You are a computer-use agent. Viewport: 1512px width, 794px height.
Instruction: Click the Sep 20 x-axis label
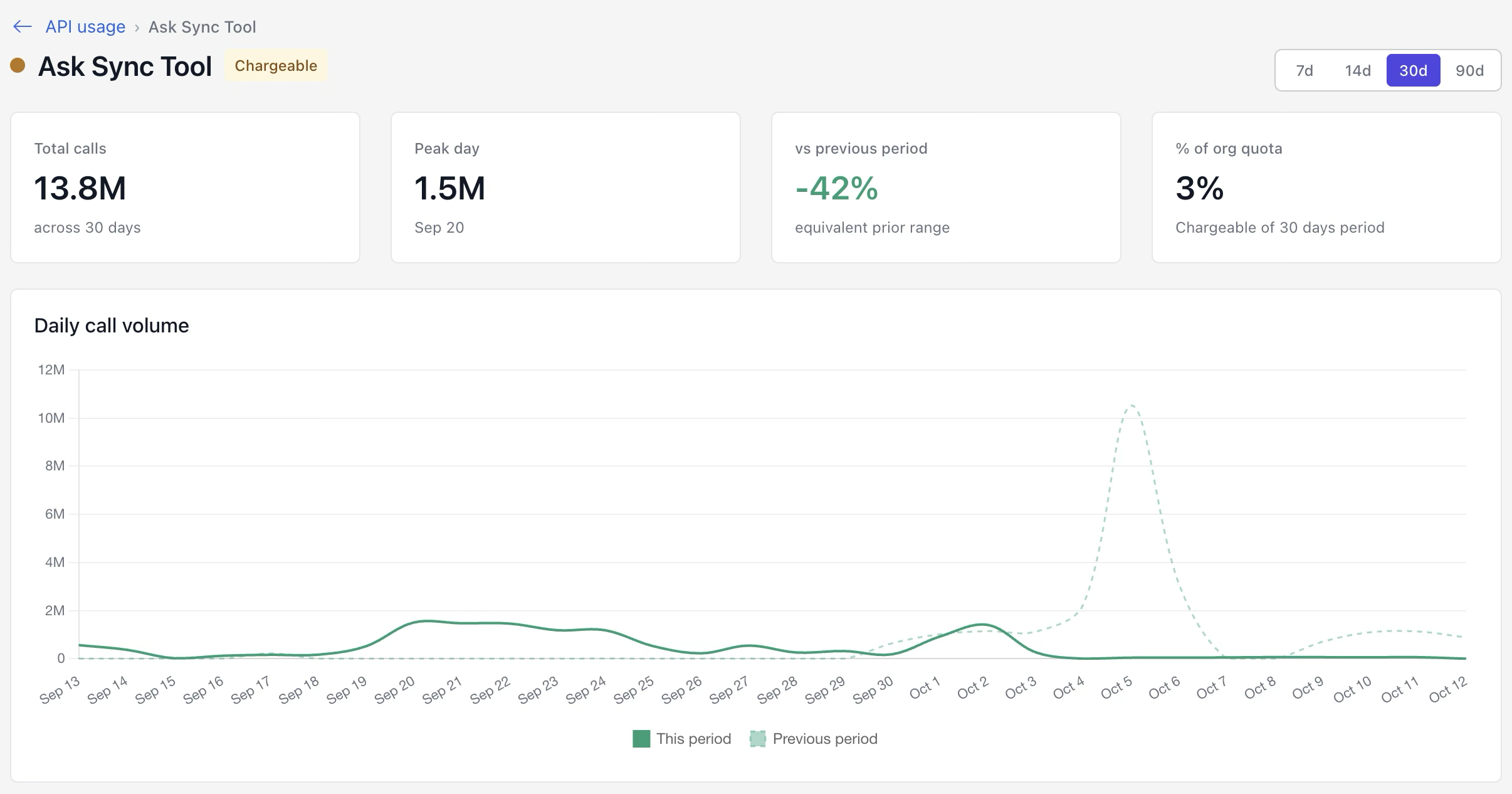coord(395,690)
